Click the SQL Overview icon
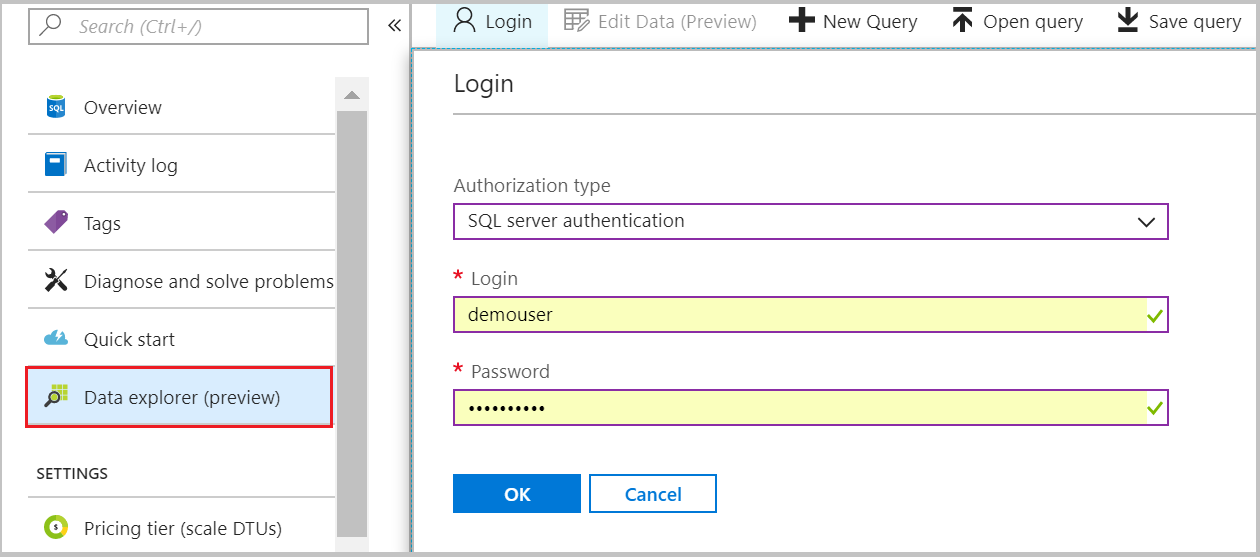 pos(56,107)
